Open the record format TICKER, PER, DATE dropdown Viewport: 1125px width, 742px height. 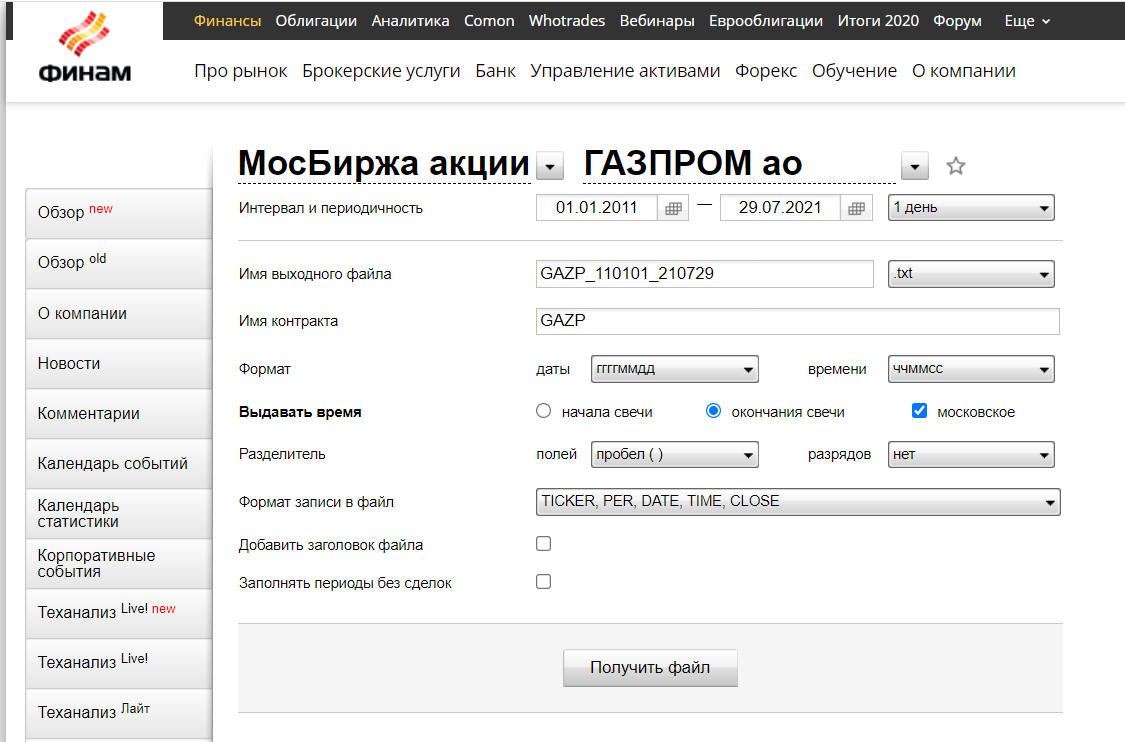798,502
